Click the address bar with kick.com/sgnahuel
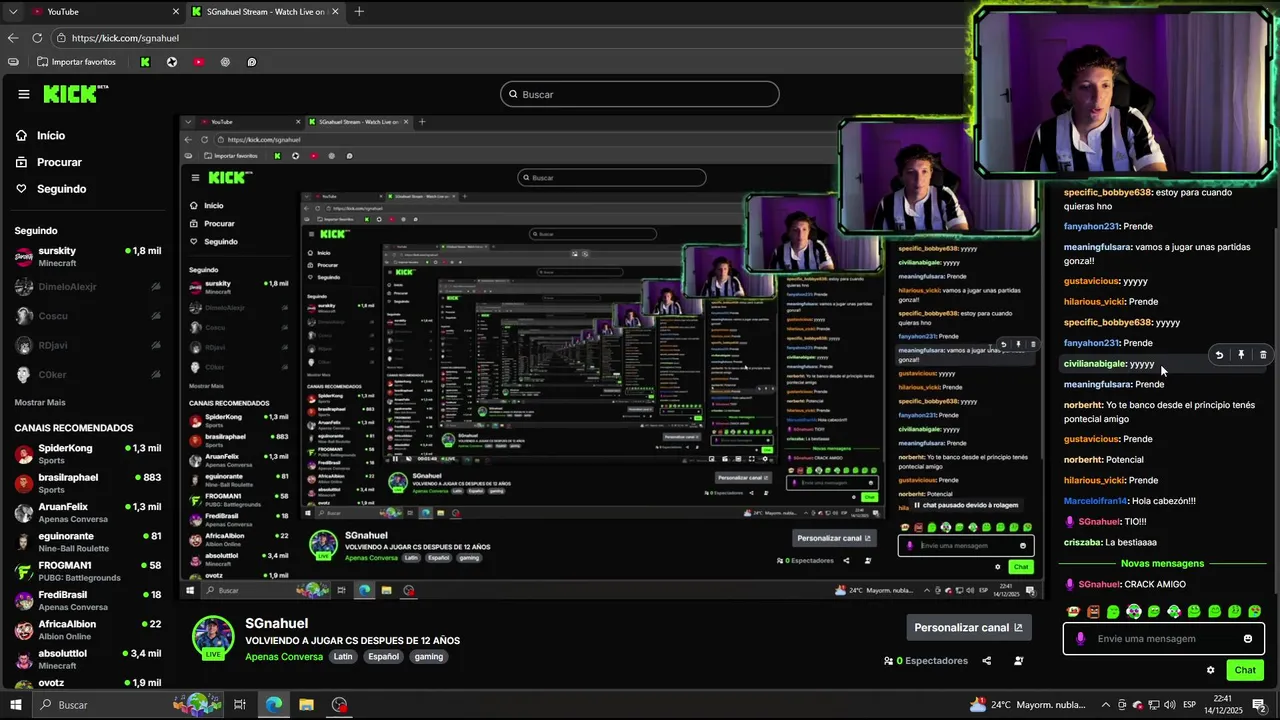The height and width of the screenshot is (720, 1280). (510, 38)
